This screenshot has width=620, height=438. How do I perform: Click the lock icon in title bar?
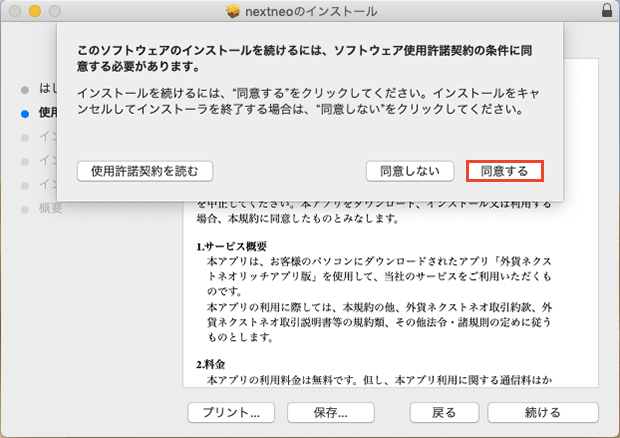point(606,11)
